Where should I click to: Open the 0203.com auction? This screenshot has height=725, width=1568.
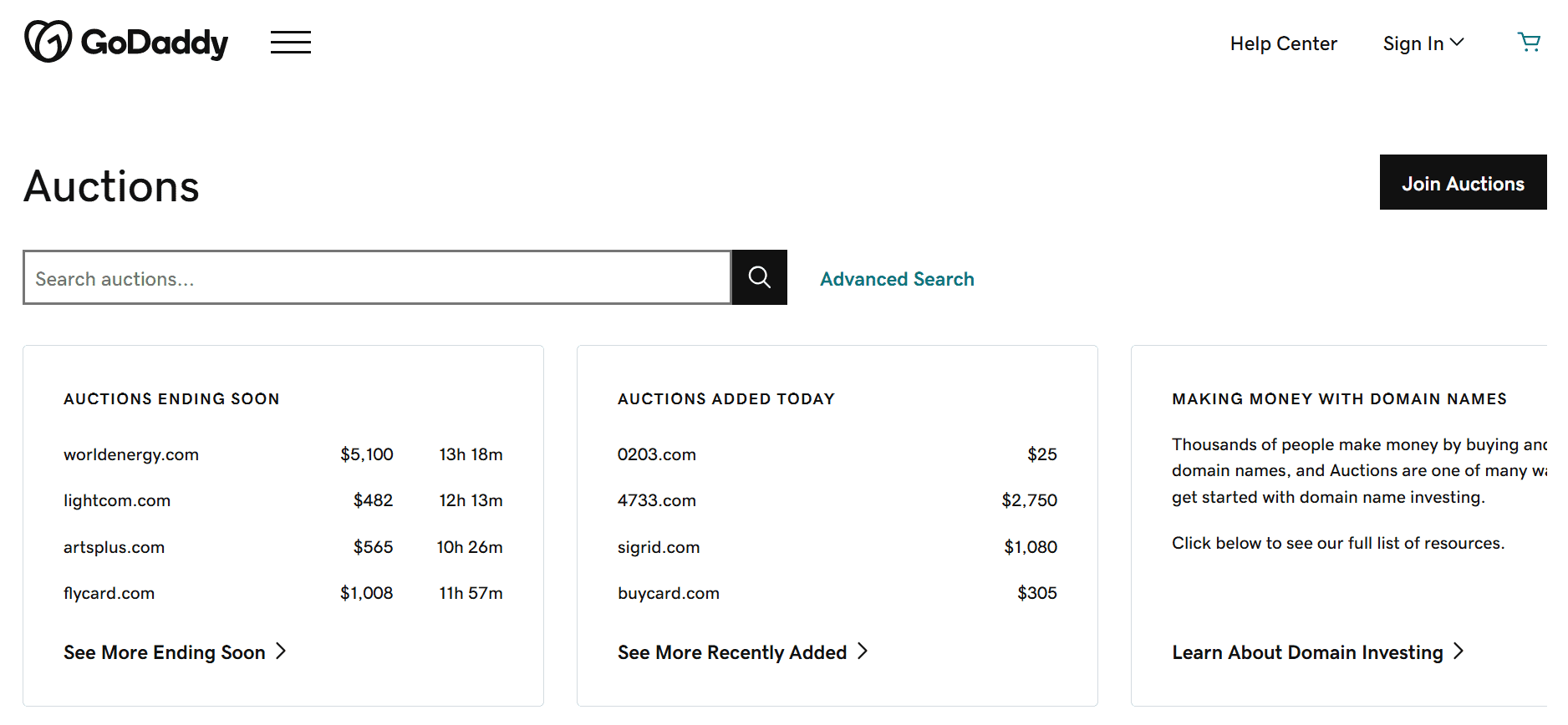pos(657,454)
